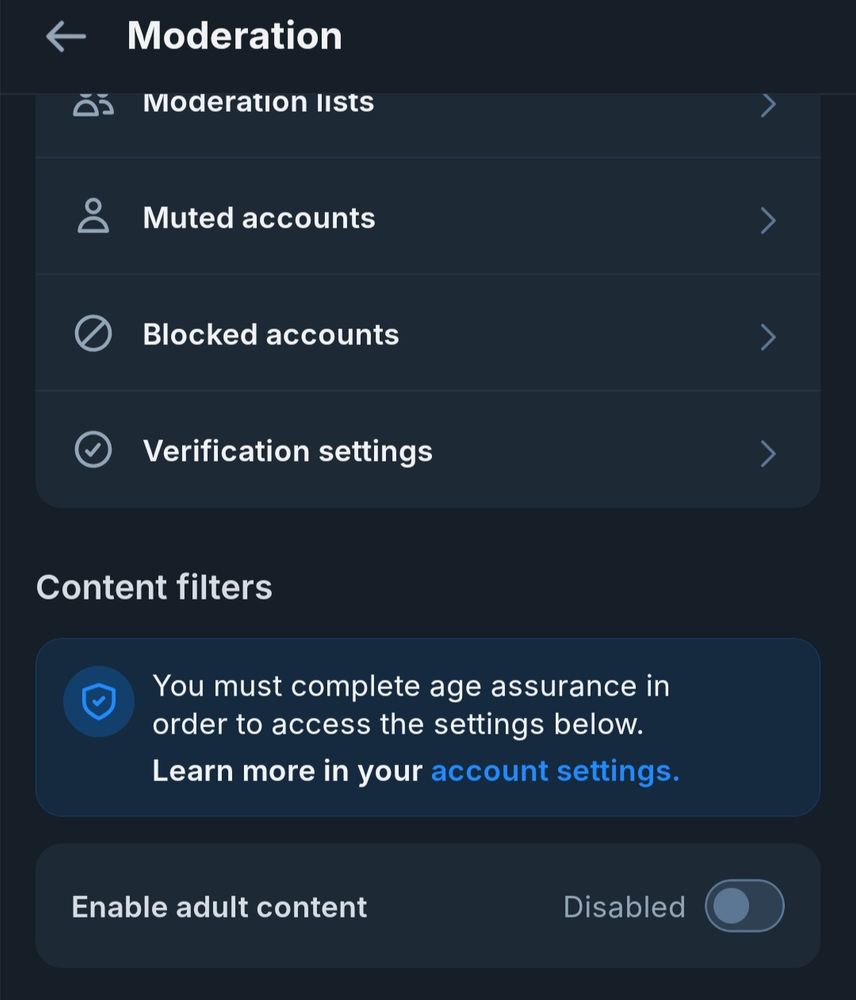This screenshot has height=1000, width=856.
Task: Click the Verification settings checkmark icon
Action: point(93,451)
